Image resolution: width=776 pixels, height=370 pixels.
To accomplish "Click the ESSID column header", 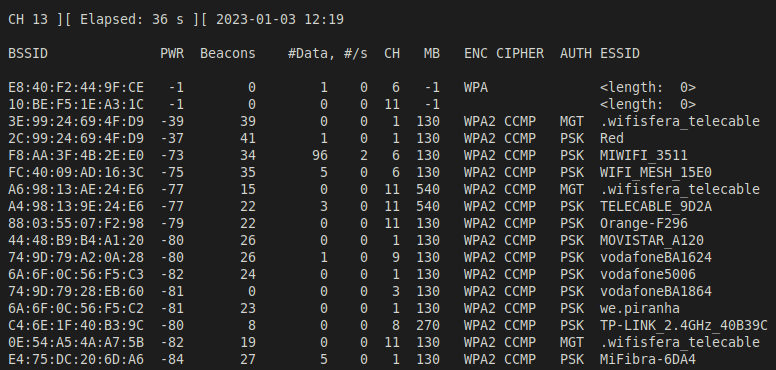I will click(x=620, y=53).
